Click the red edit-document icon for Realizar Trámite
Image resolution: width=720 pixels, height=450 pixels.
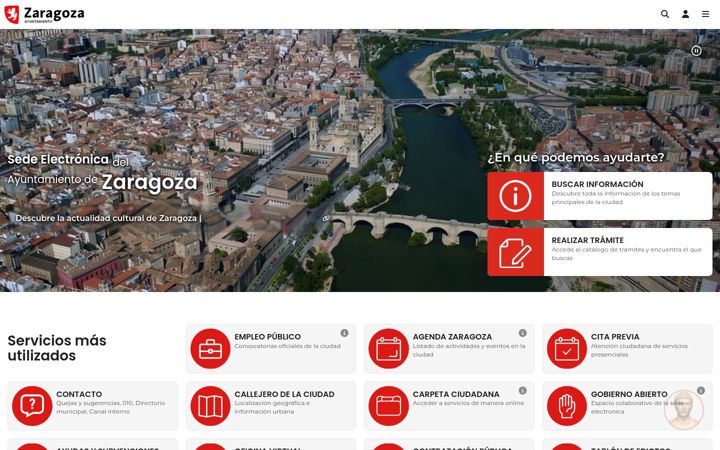(x=516, y=252)
